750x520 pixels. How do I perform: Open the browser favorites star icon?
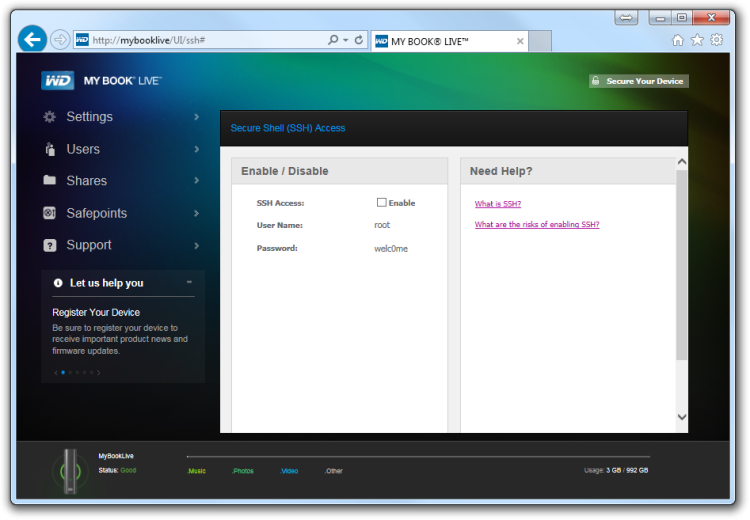click(697, 40)
